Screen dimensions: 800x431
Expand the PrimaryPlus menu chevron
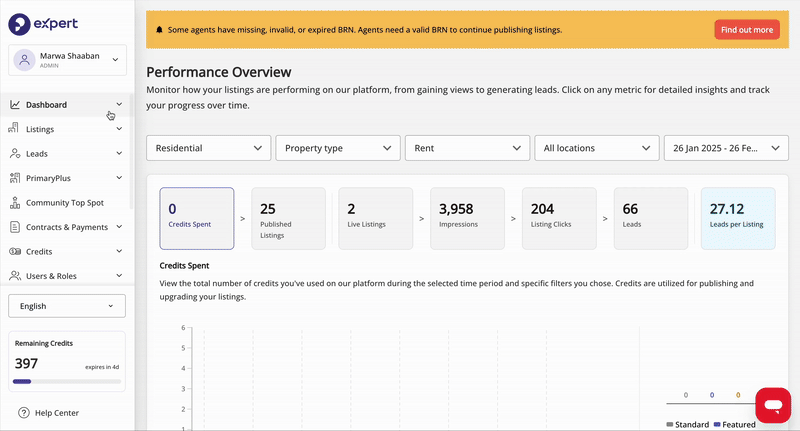pos(119,178)
